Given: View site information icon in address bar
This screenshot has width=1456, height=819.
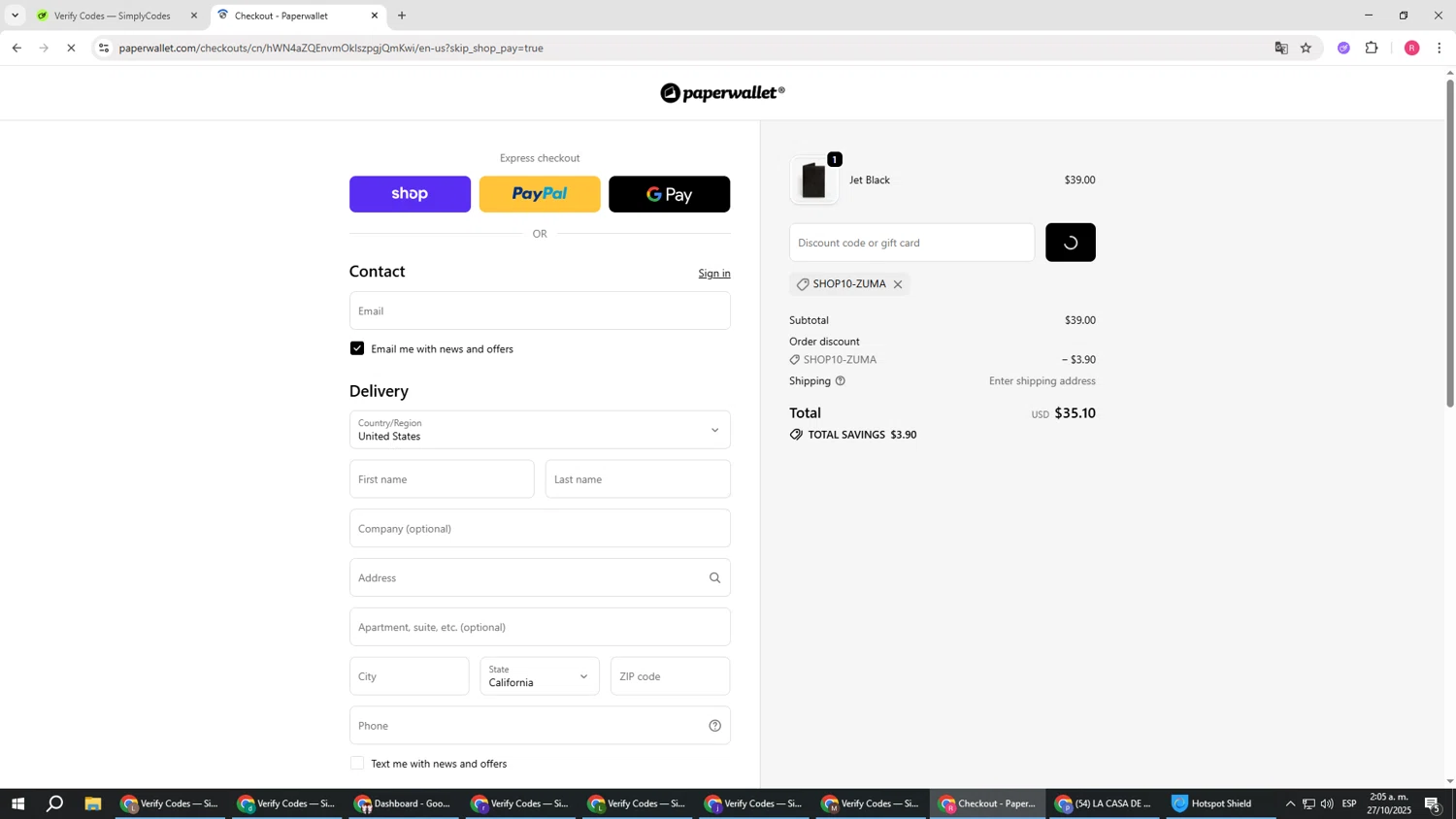Looking at the screenshot, I should pos(105,48).
